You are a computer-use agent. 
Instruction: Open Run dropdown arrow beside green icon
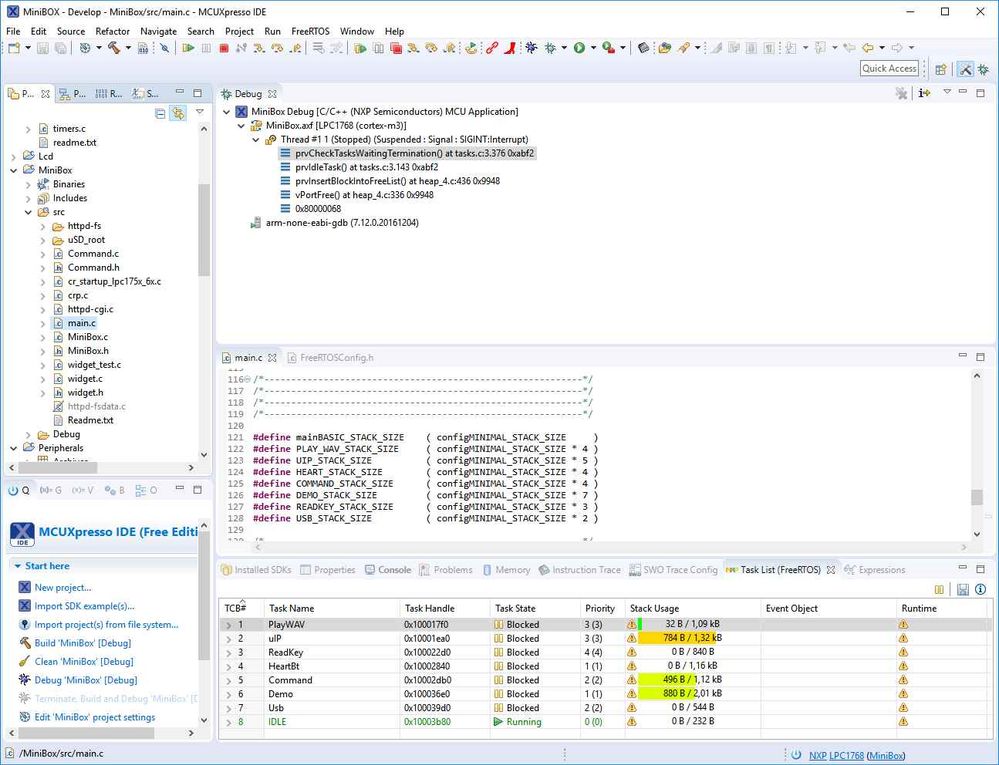593,48
